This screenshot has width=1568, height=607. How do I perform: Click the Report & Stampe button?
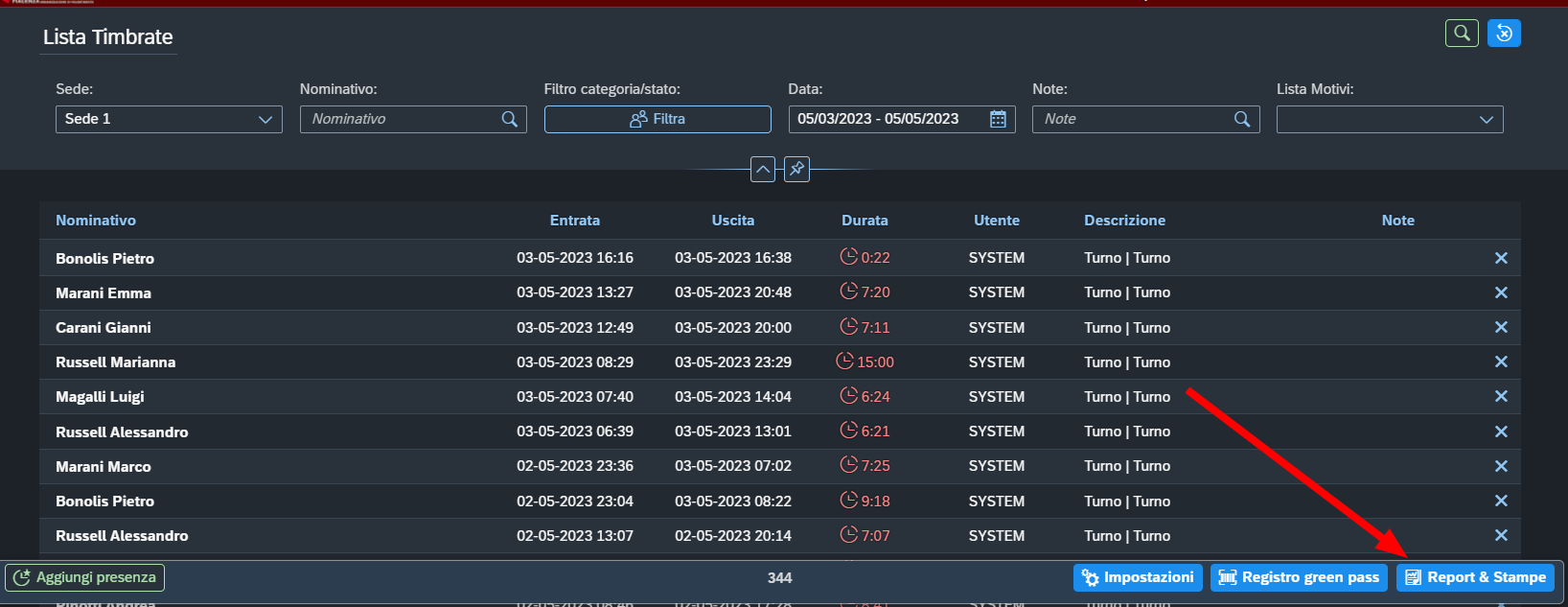1475,577
